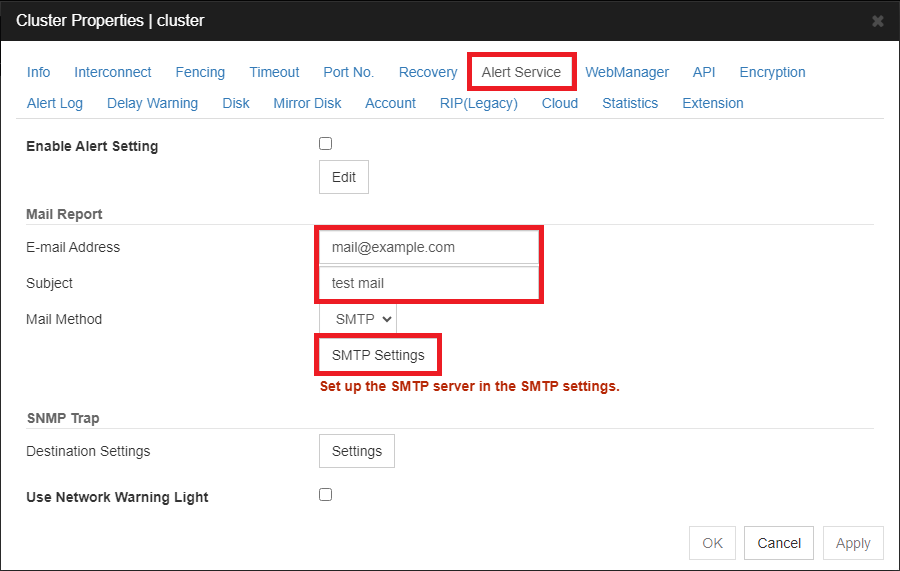The image size is (900, 571).
Task: Open the Mirror Disk tab
Action: (x=307, y=103)
